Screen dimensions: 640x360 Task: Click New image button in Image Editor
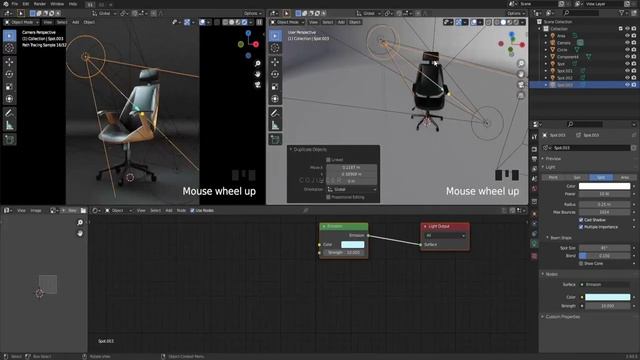click(x=71, y=211)
